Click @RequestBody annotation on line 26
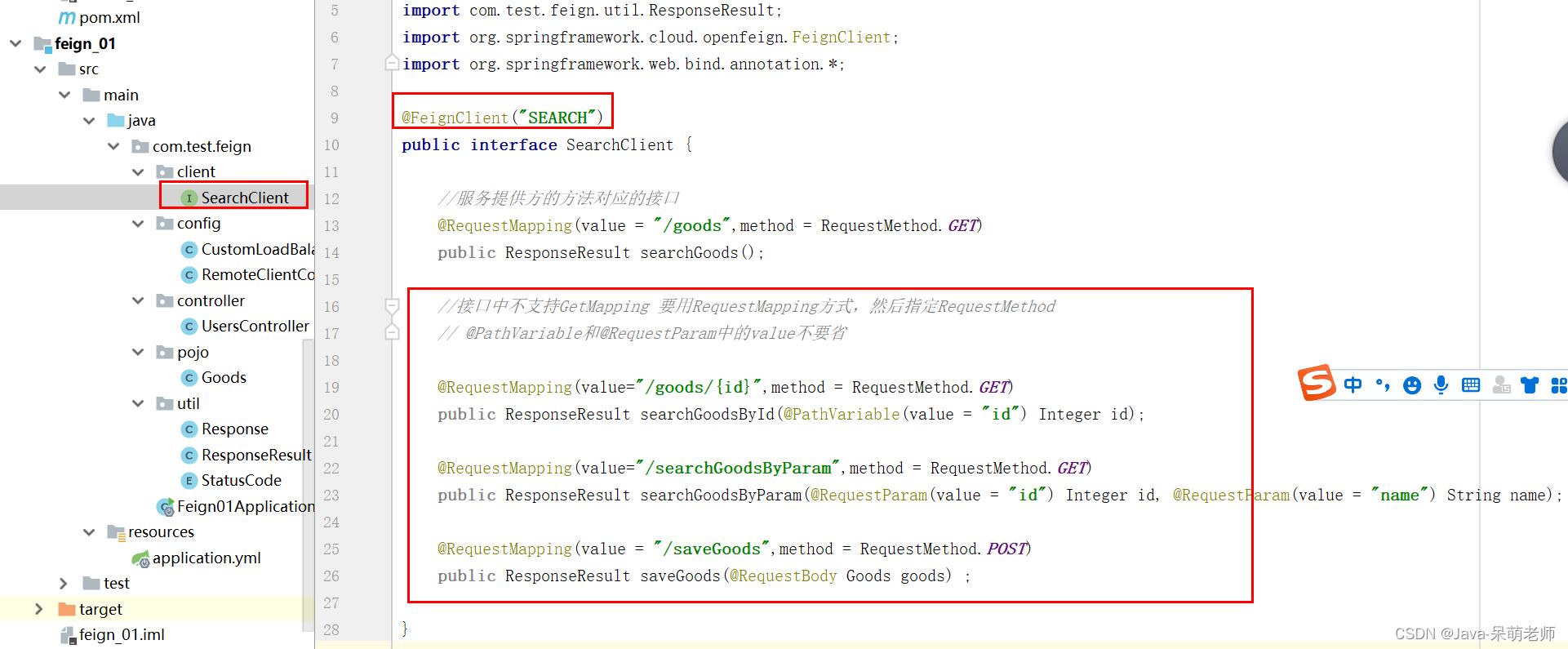The width and height of the screenshot is (1568, 649). tap(784, 576)
